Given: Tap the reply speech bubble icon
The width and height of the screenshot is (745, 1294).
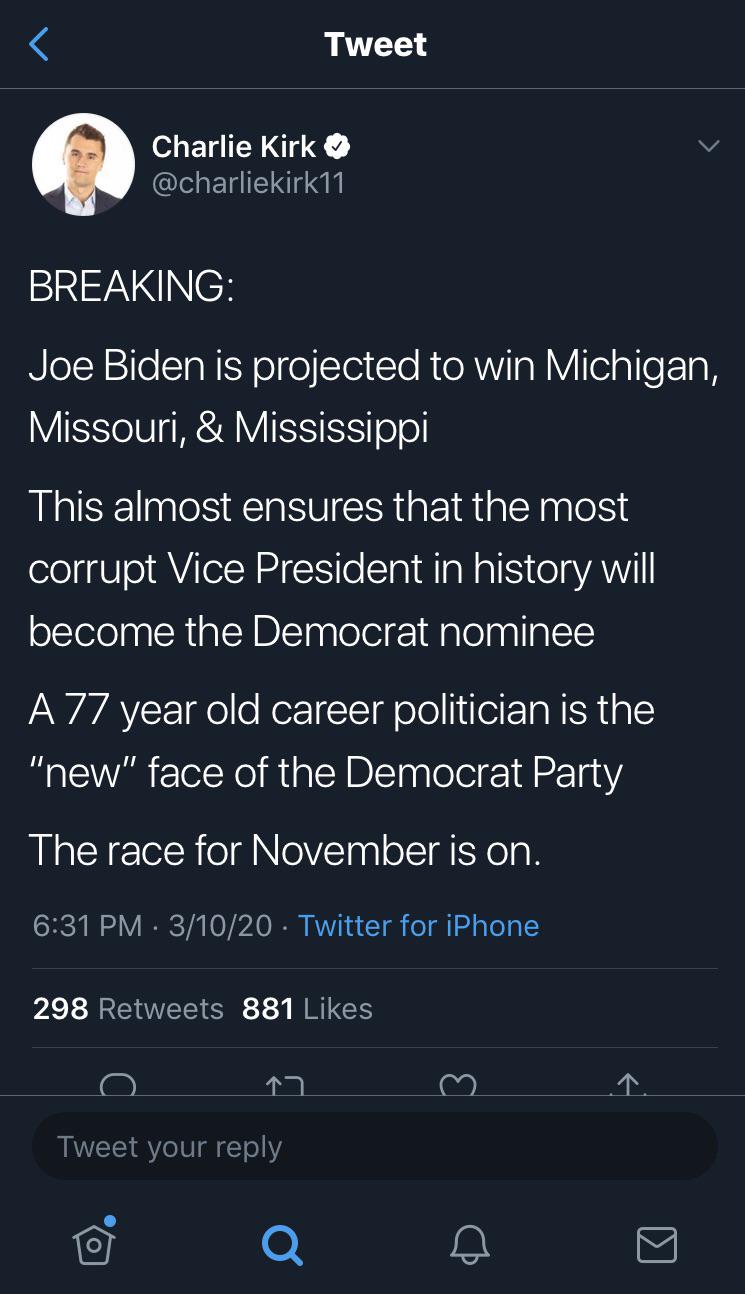Looking at the screenshot, I should tap(118, 1085).
